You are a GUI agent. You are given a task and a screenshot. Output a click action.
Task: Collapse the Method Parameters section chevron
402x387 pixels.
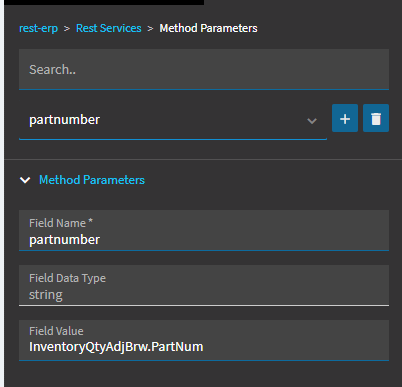click(x=25, y=180)
